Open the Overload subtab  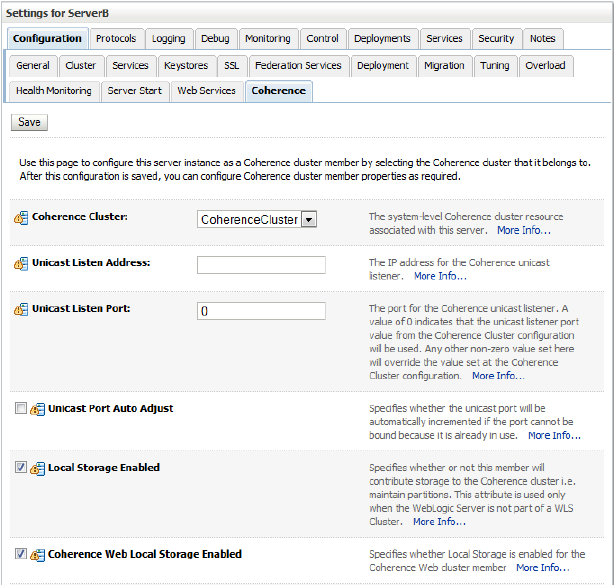point(545,65)
